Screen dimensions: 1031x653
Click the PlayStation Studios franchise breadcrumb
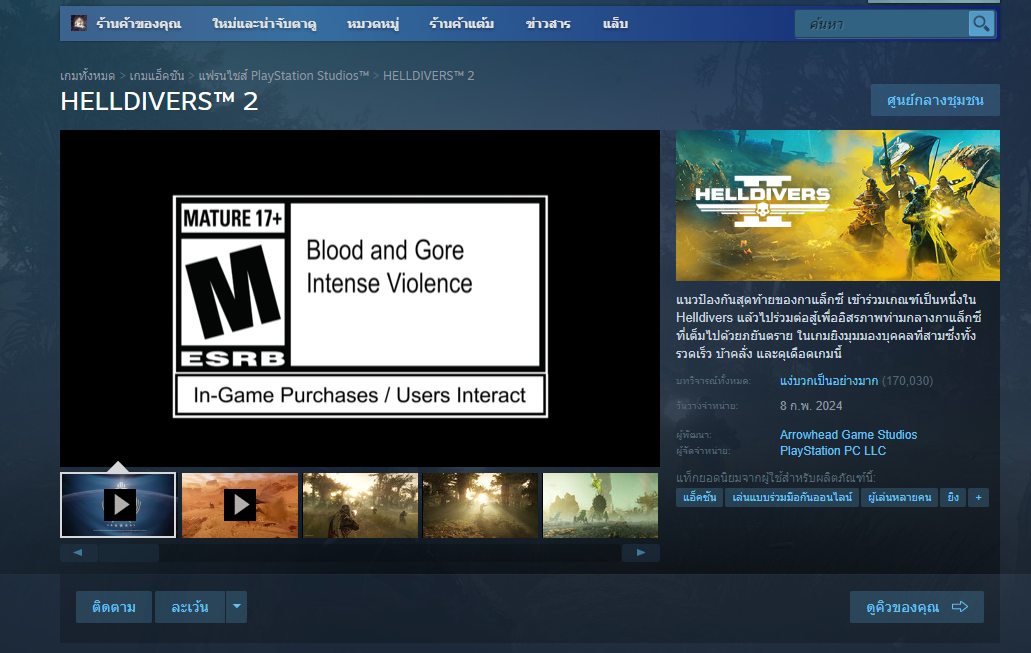coord(284,76)
